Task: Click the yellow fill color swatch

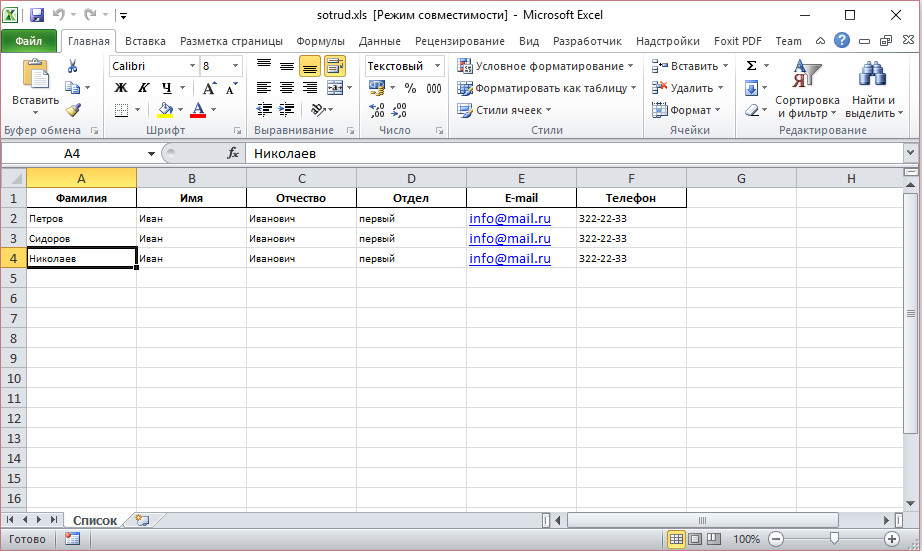Action: [166, 110]
